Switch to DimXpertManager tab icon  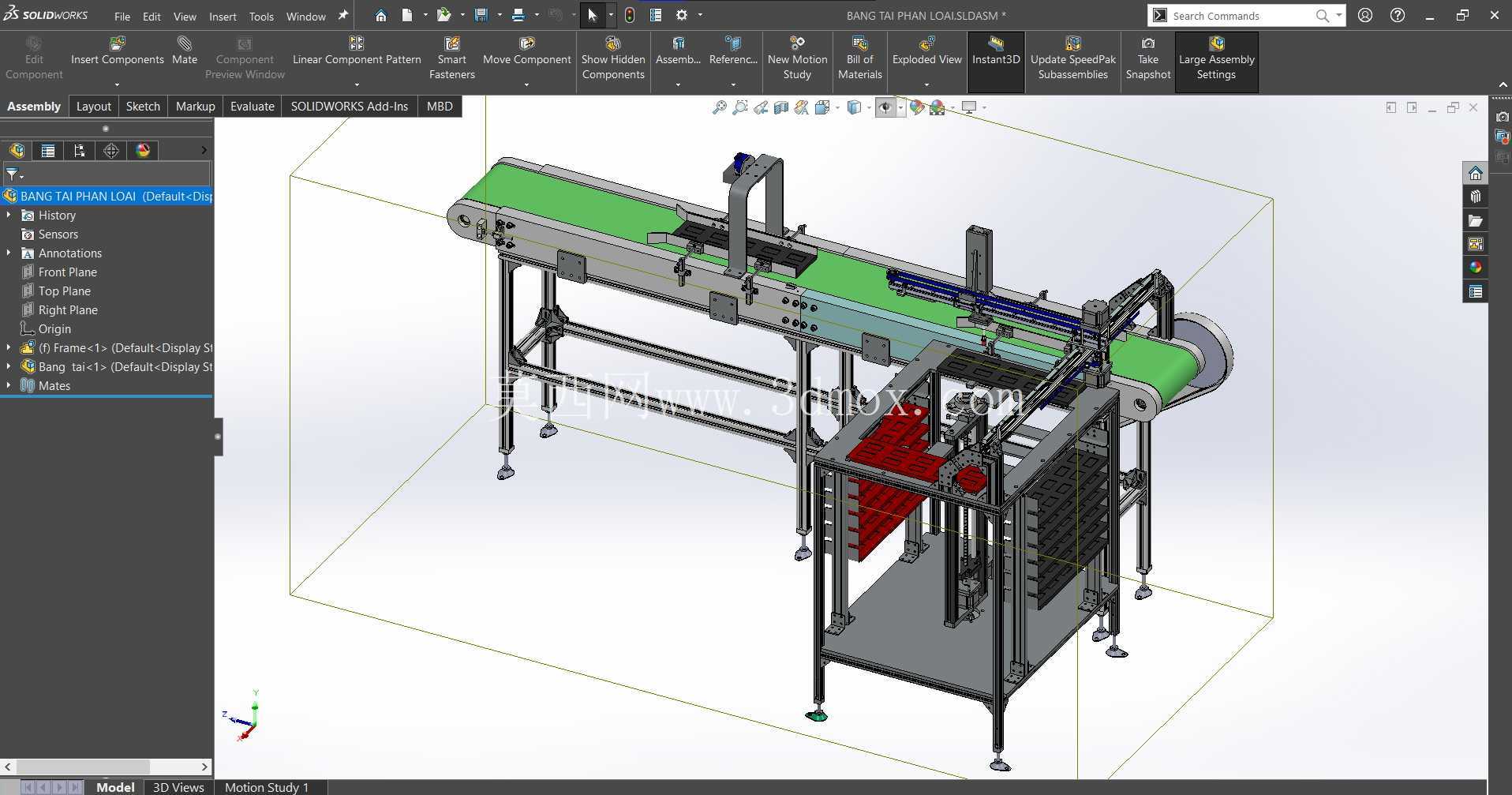click(x=111, y=151)
